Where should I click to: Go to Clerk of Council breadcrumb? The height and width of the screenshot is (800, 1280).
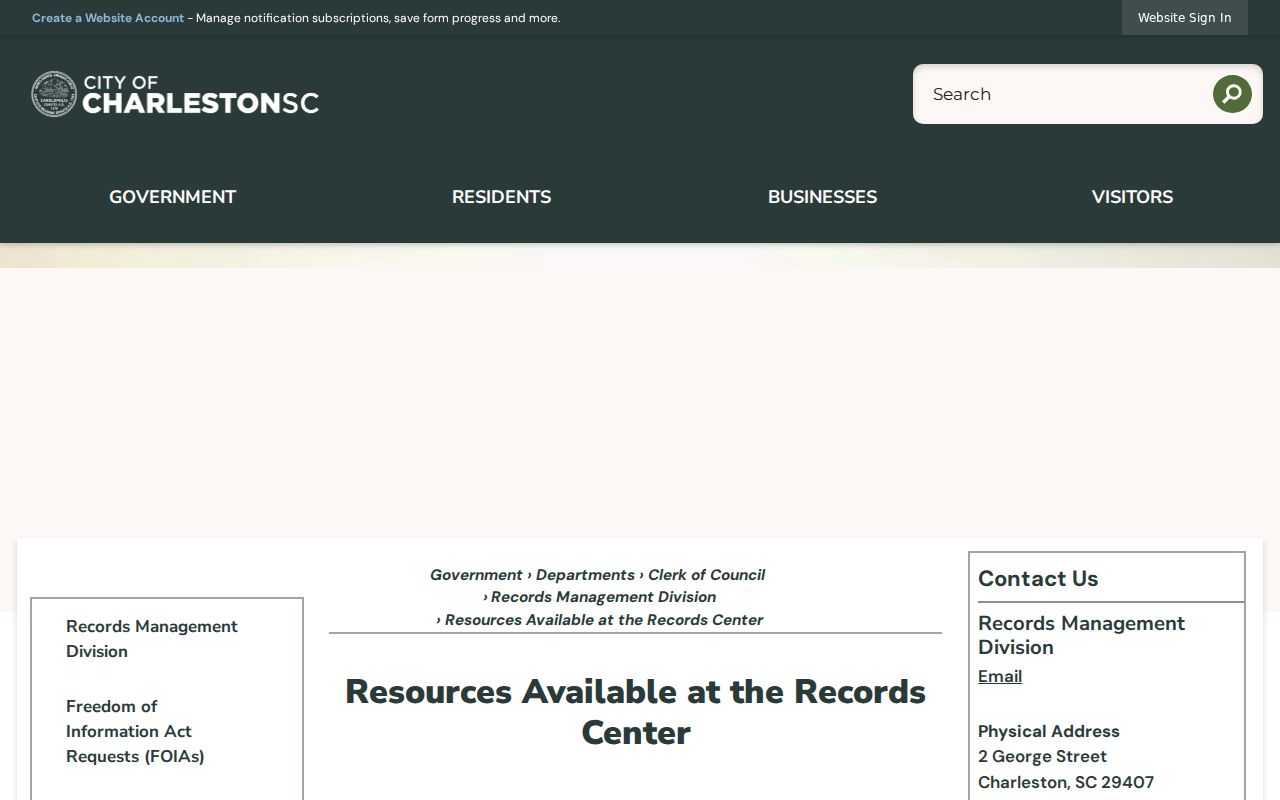[706, 575]
